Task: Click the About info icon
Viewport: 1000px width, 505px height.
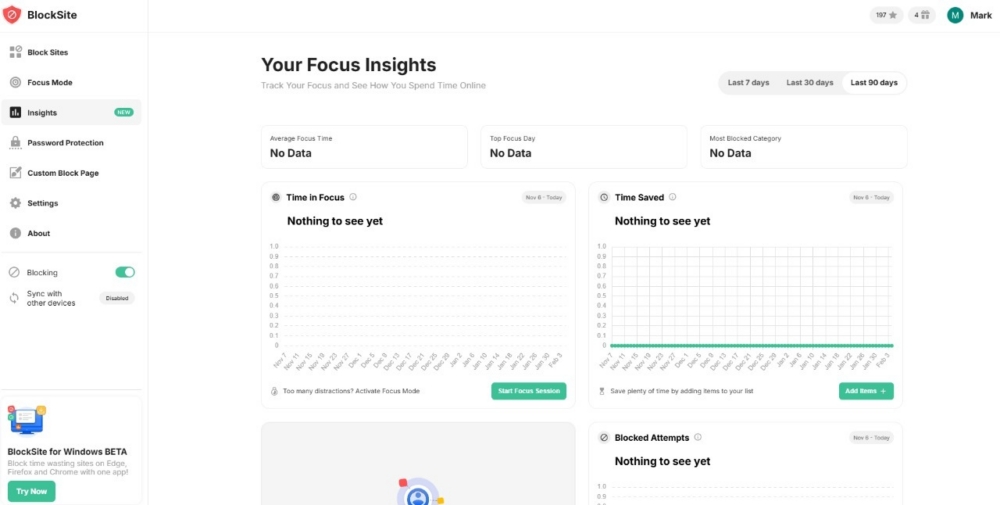Action: (15, 233)
